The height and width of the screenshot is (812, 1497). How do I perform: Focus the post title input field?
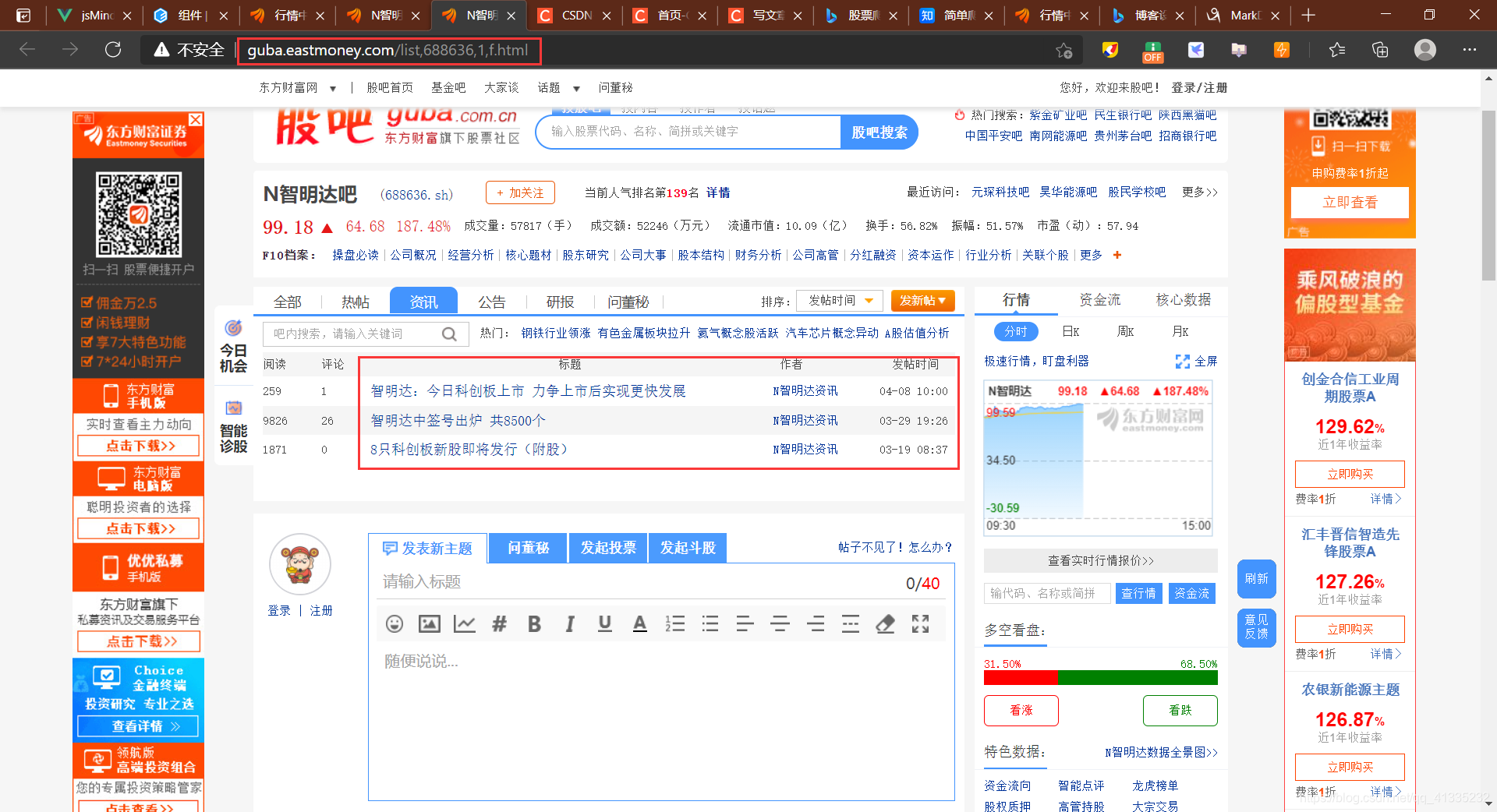(639, 583)
